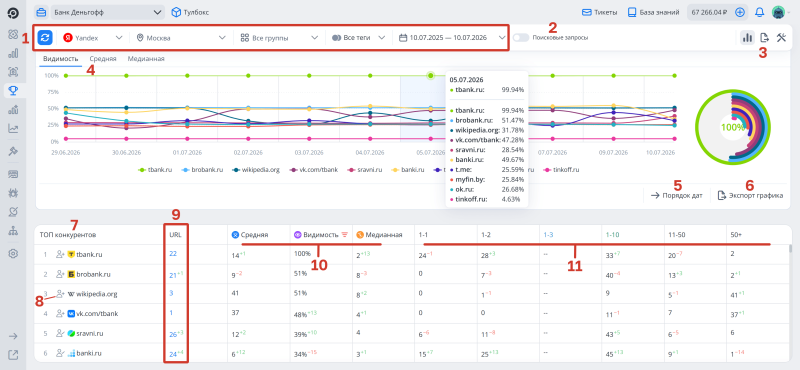The height and width of the screenshot is (370, 800).
Task: Open the Yandex search engine dropdown
Action: coord(93,37)
